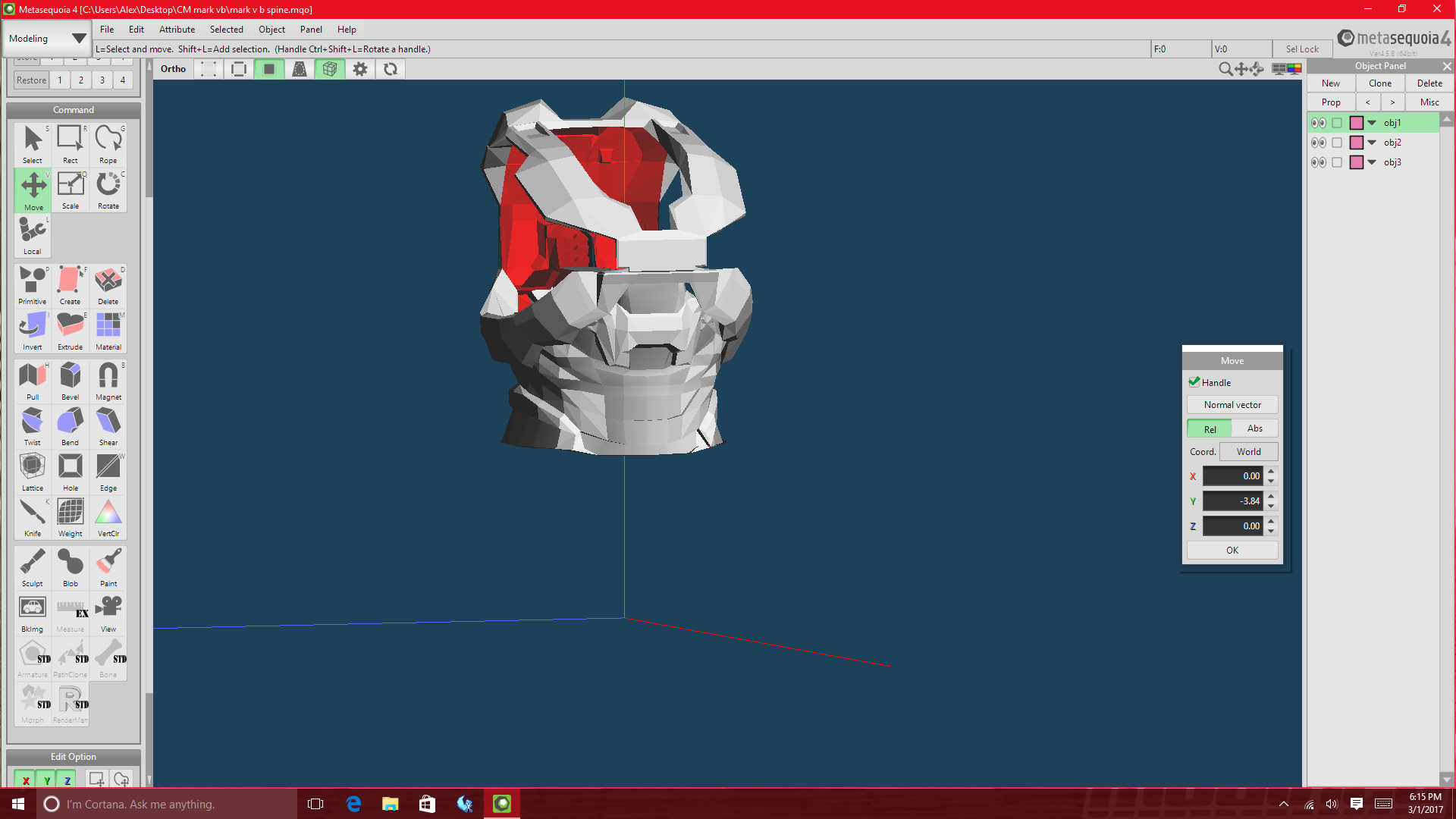
Task: Select the Create face tool
Action: 71,285
